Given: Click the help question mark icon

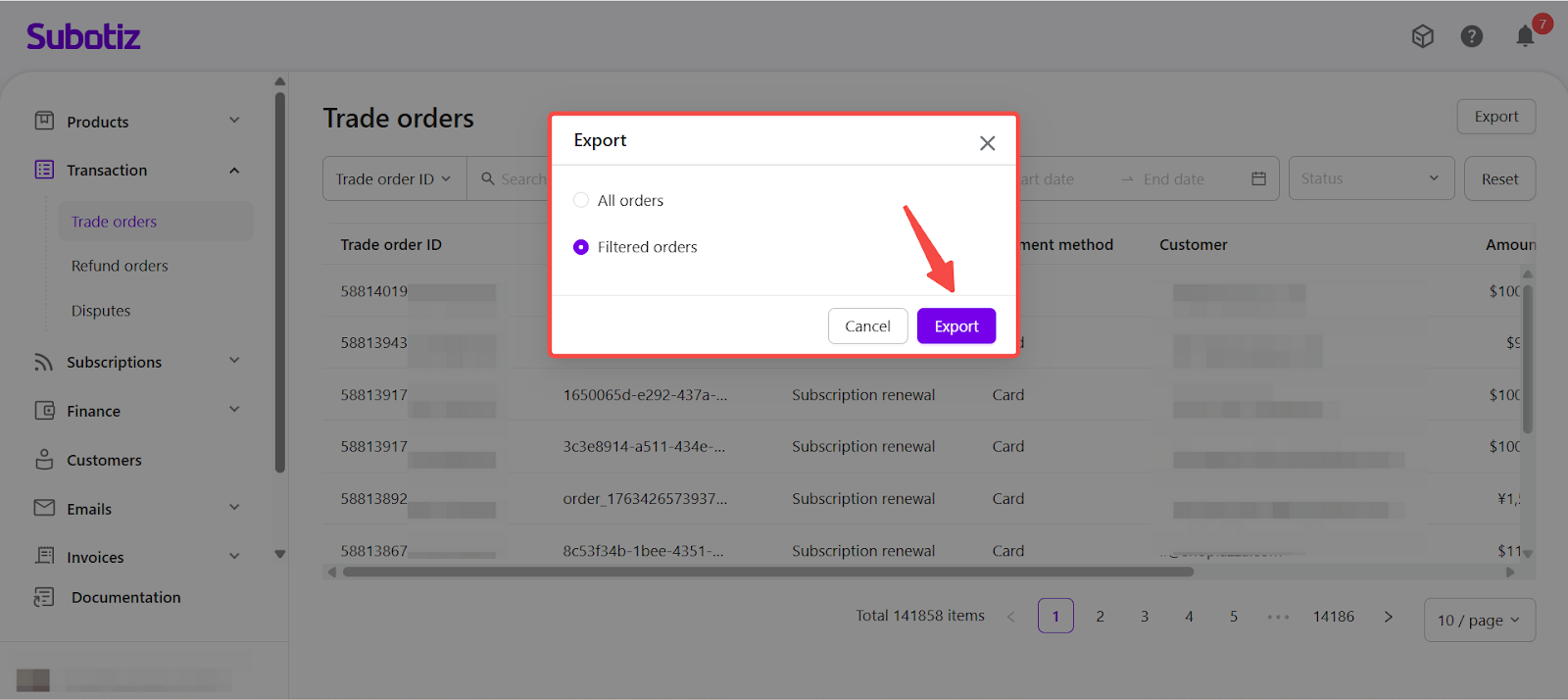Looking at the screenshot, I should click(x=1471, y=36).
